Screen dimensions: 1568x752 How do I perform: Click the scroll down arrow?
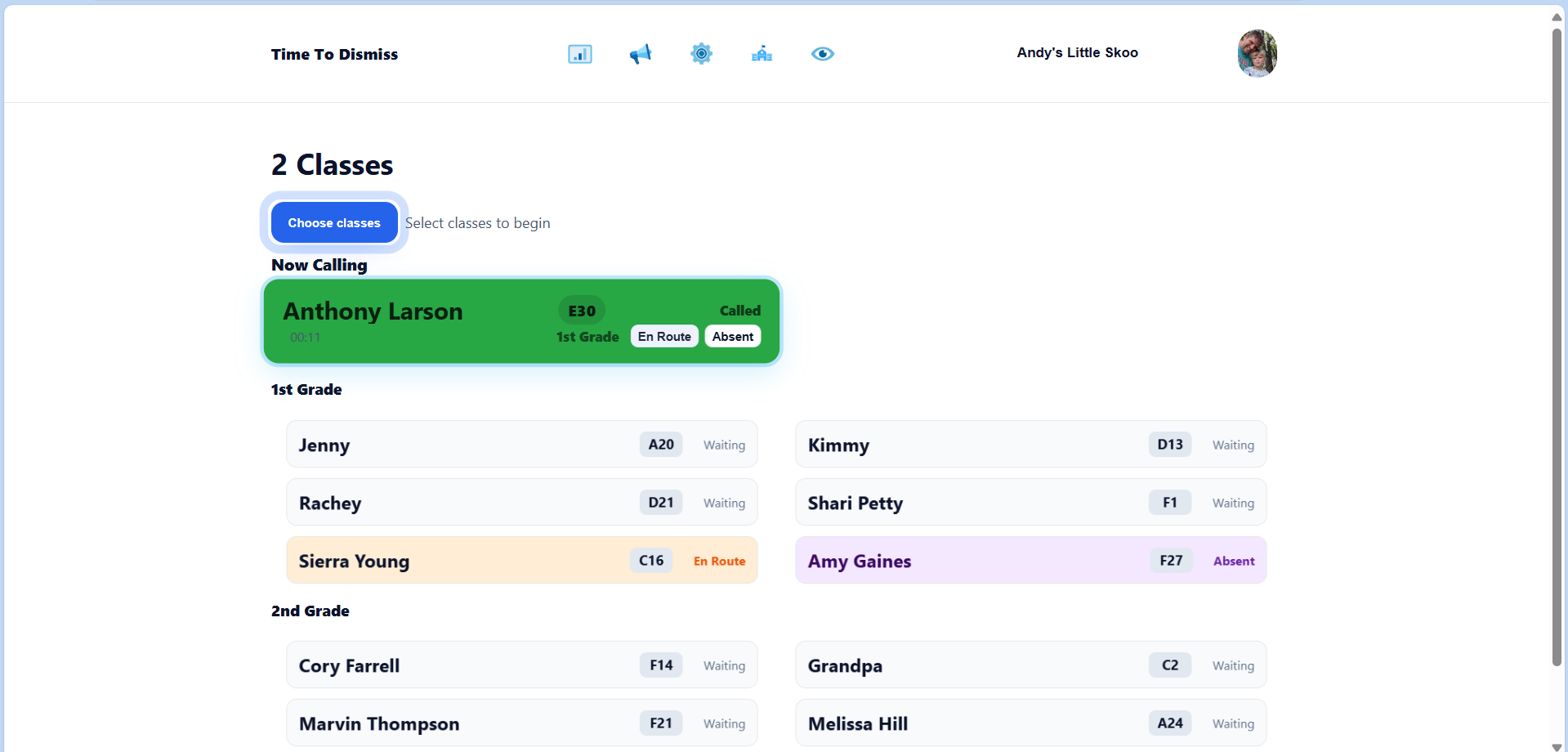point(1557,746)
